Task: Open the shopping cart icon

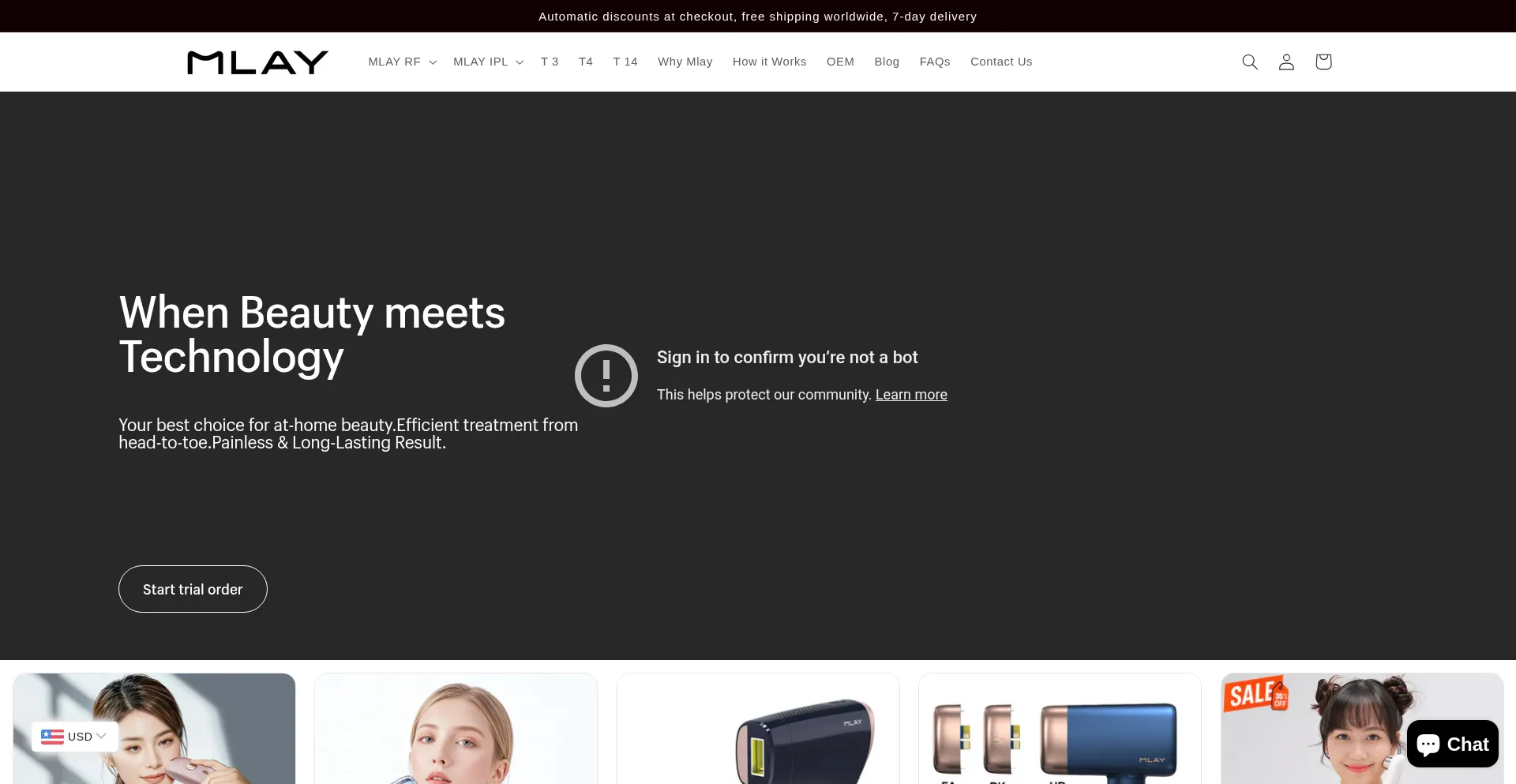Action: pyautogui.click(x=1323, y=62)
